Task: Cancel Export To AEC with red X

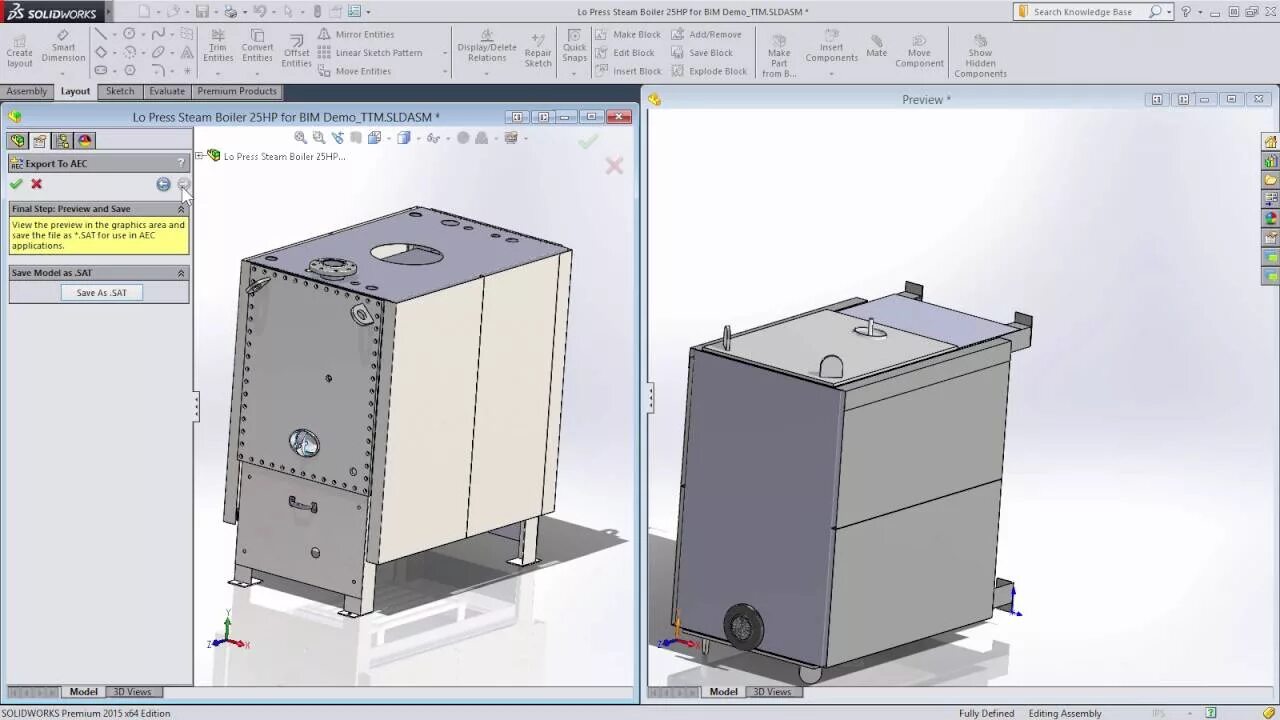Action: click(x=36, y=184)
